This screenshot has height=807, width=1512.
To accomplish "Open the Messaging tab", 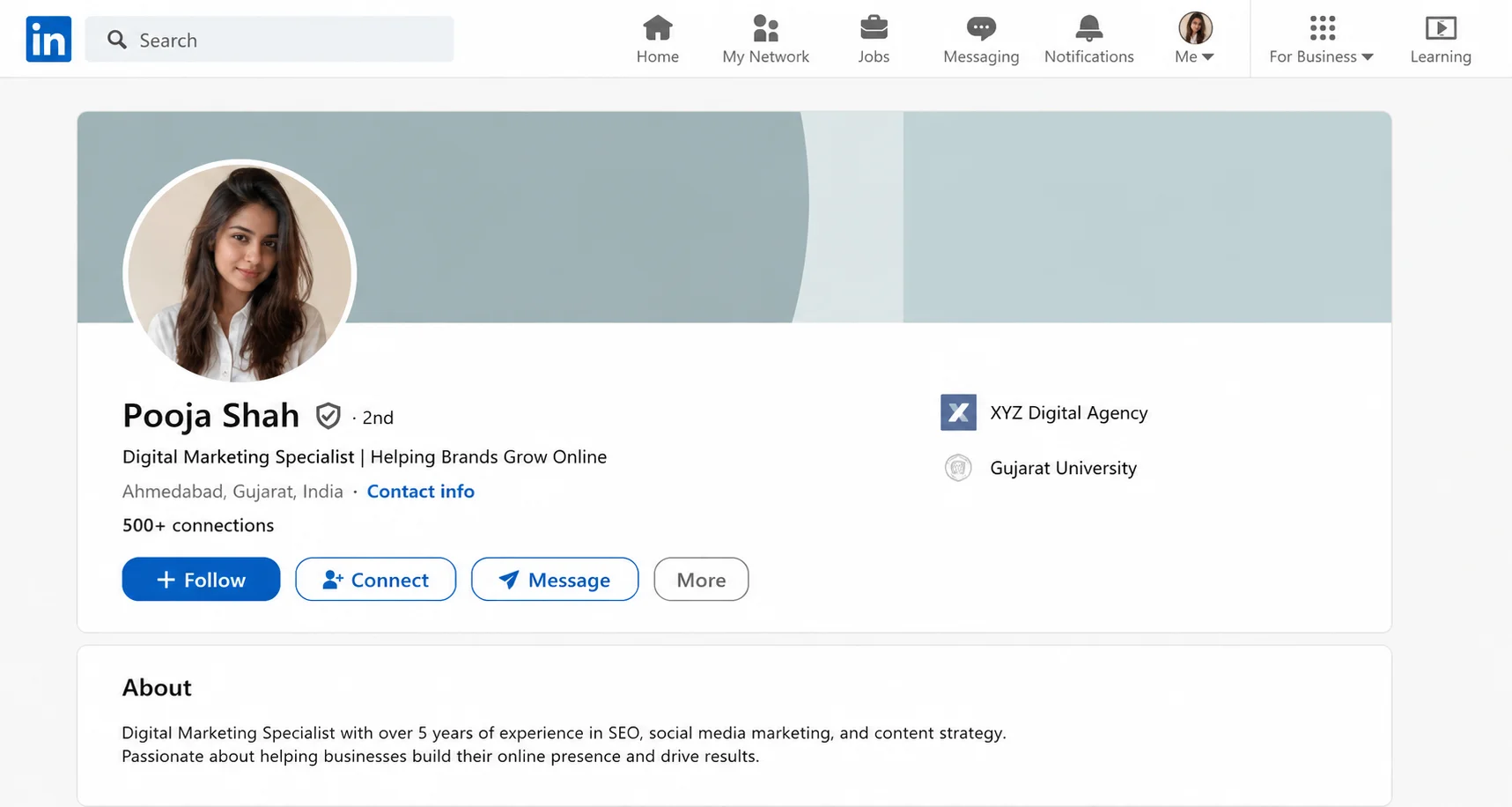I will coord(981,40).
